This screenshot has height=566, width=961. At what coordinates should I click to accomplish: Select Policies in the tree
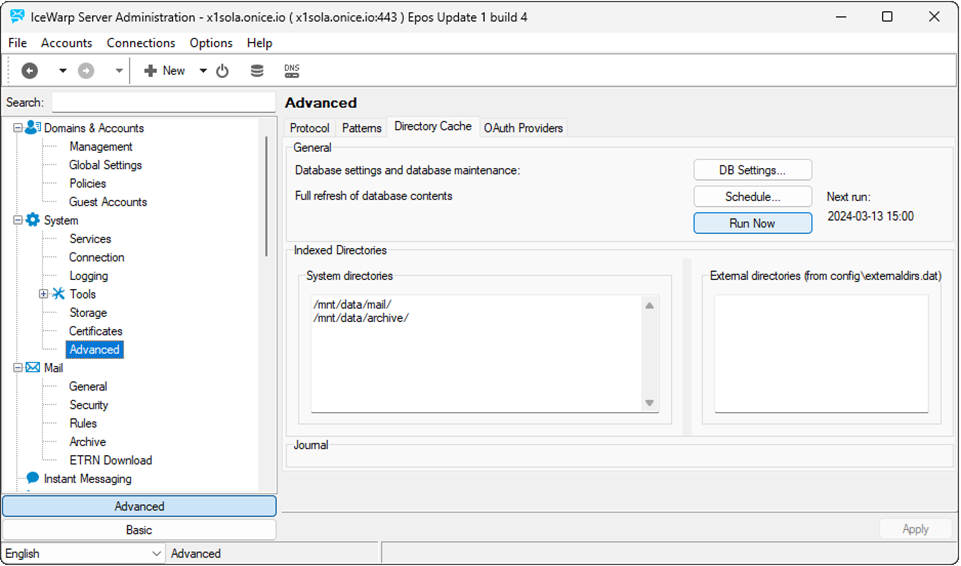tap(88, 183)
